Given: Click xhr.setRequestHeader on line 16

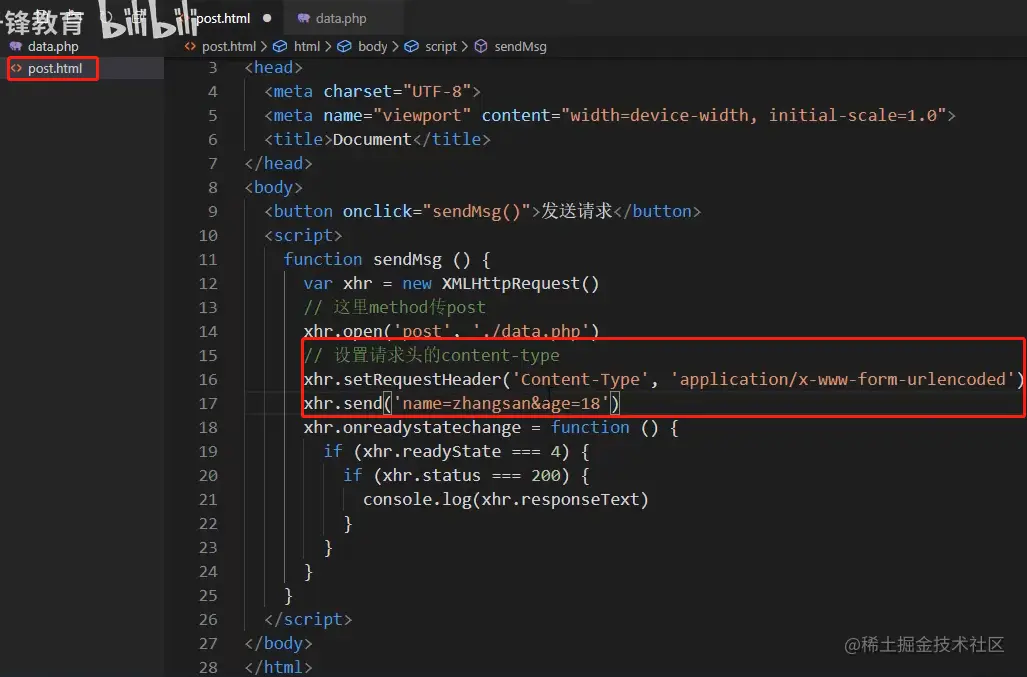Looking at the screenshot, I should click(402, 380).
